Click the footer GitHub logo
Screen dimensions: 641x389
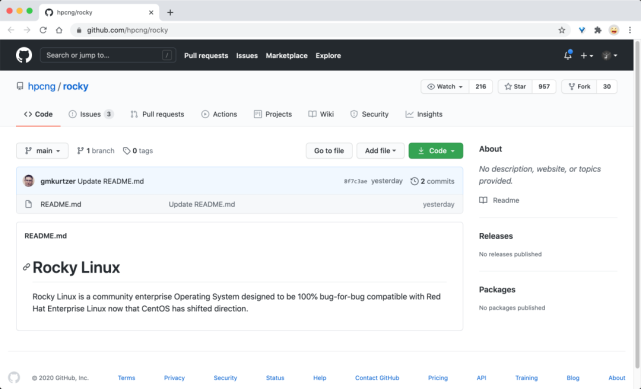pyautogui.click(x=14, y=378)
